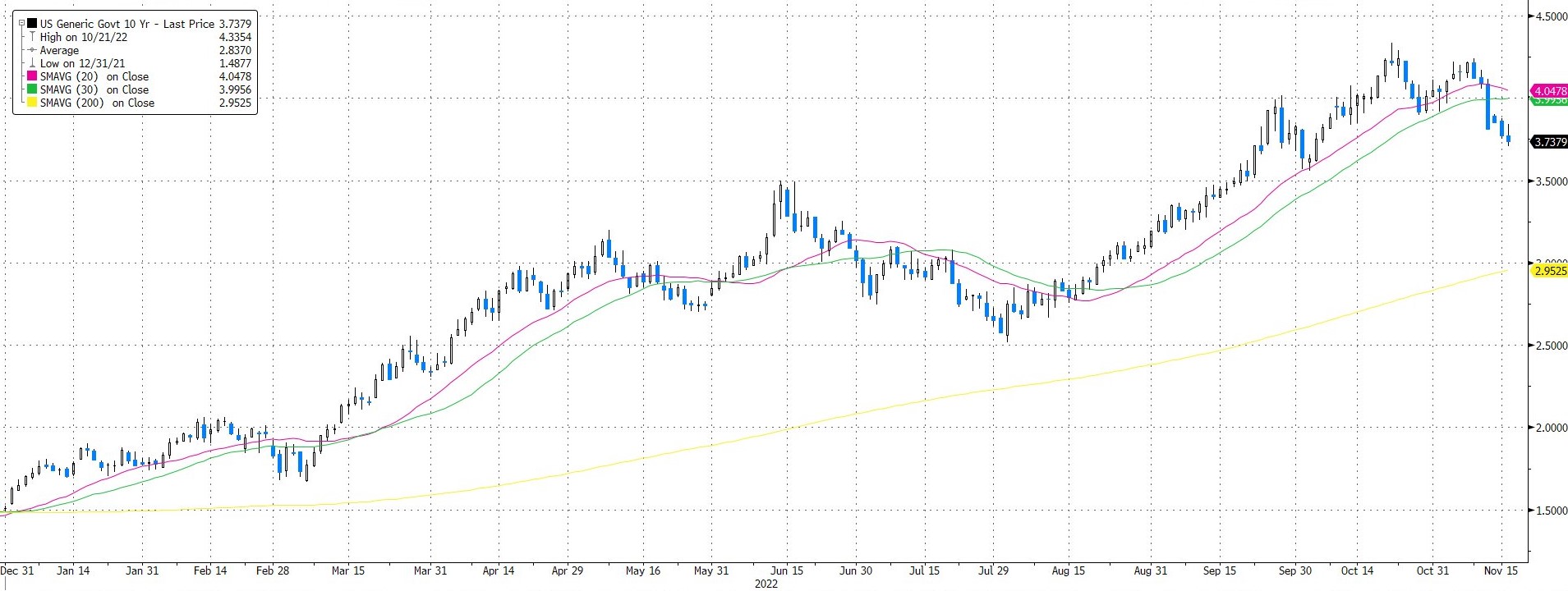Click the 3.5000 y-axis label
This screenshot has height=591, width=1568.
pyautogui.click(x=1551, y=181)
